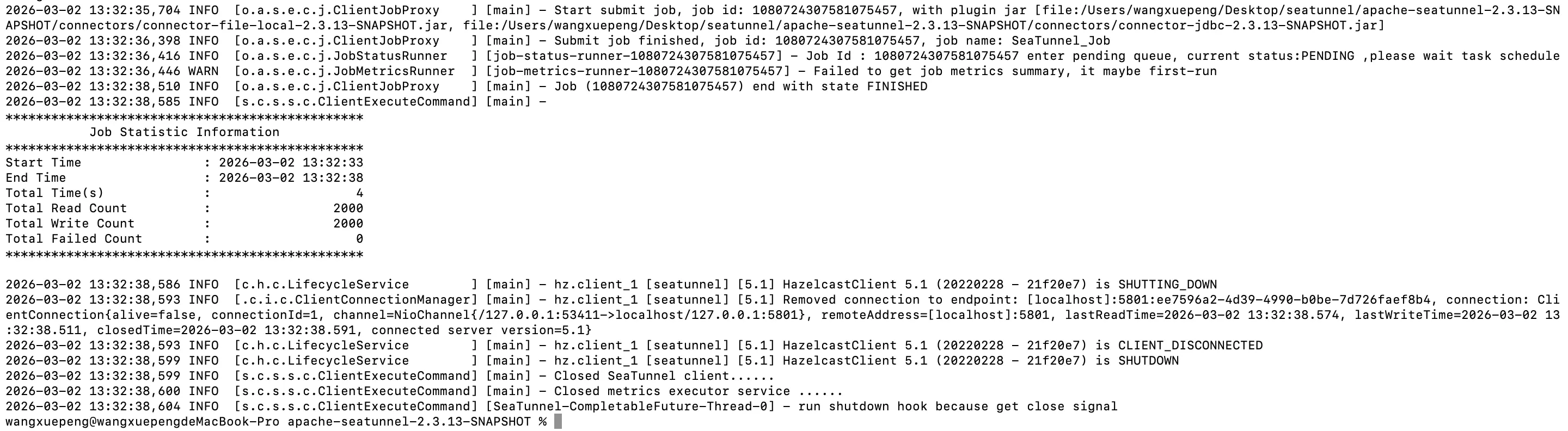Click the Total Read Count value 2000
The image size is (1568, 431).
347,208
